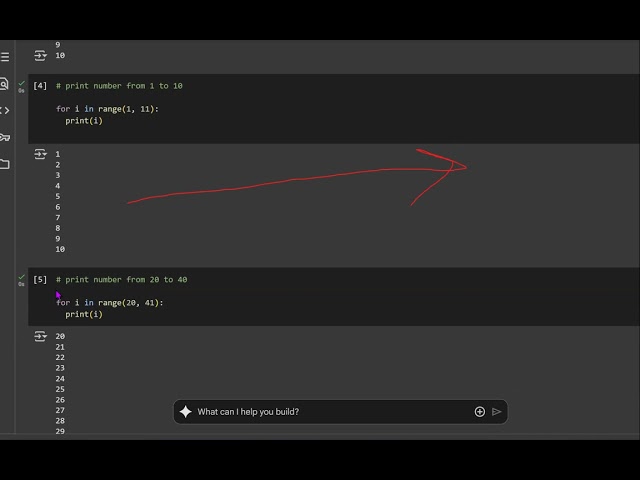This screenshot has height=480, width=640.
Task: Click output value 20 in cell [5] output
Action: [x=60, y=336]
